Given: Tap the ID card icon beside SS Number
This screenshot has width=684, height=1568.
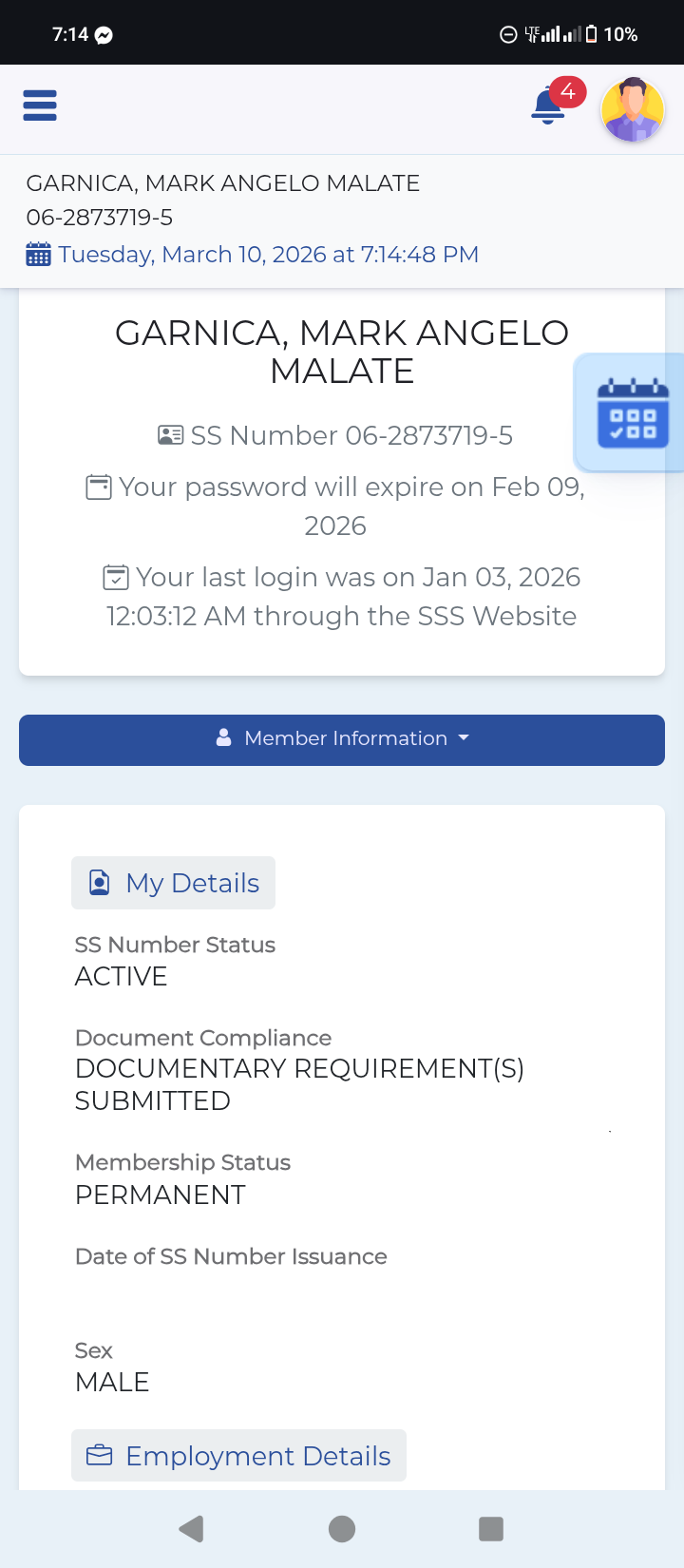Looking at the screenshot, I should 170,435.
